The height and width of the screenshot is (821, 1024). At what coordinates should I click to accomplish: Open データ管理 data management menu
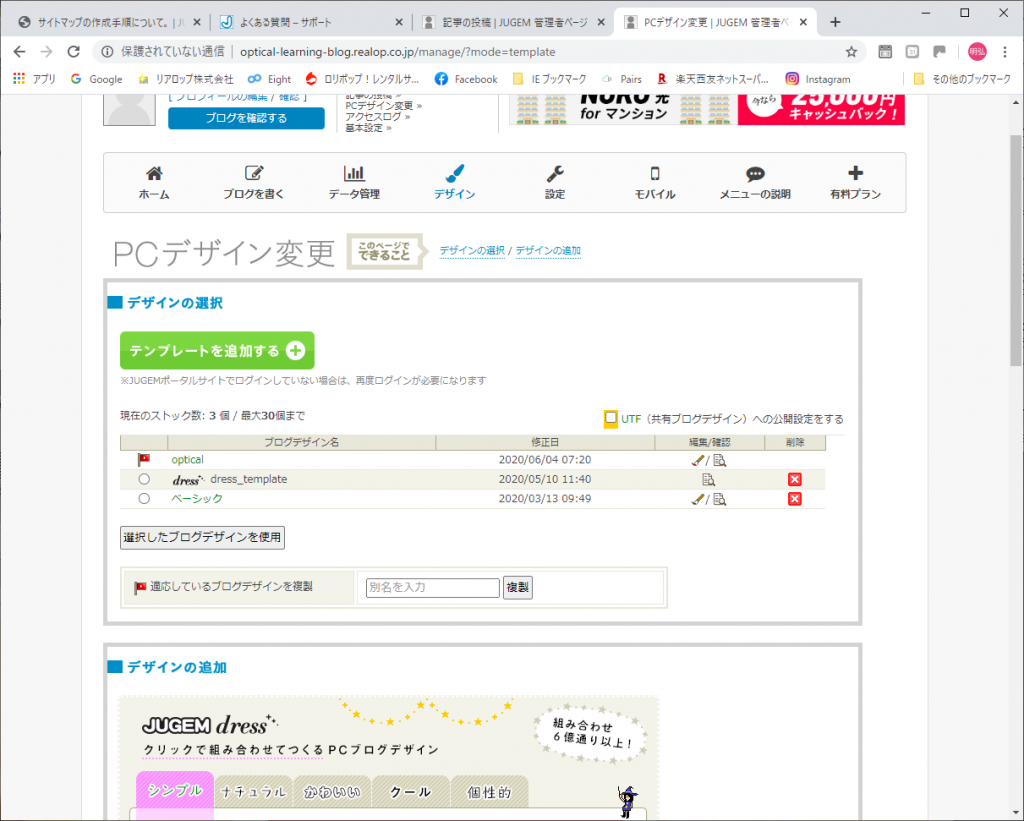pos(354,182)
